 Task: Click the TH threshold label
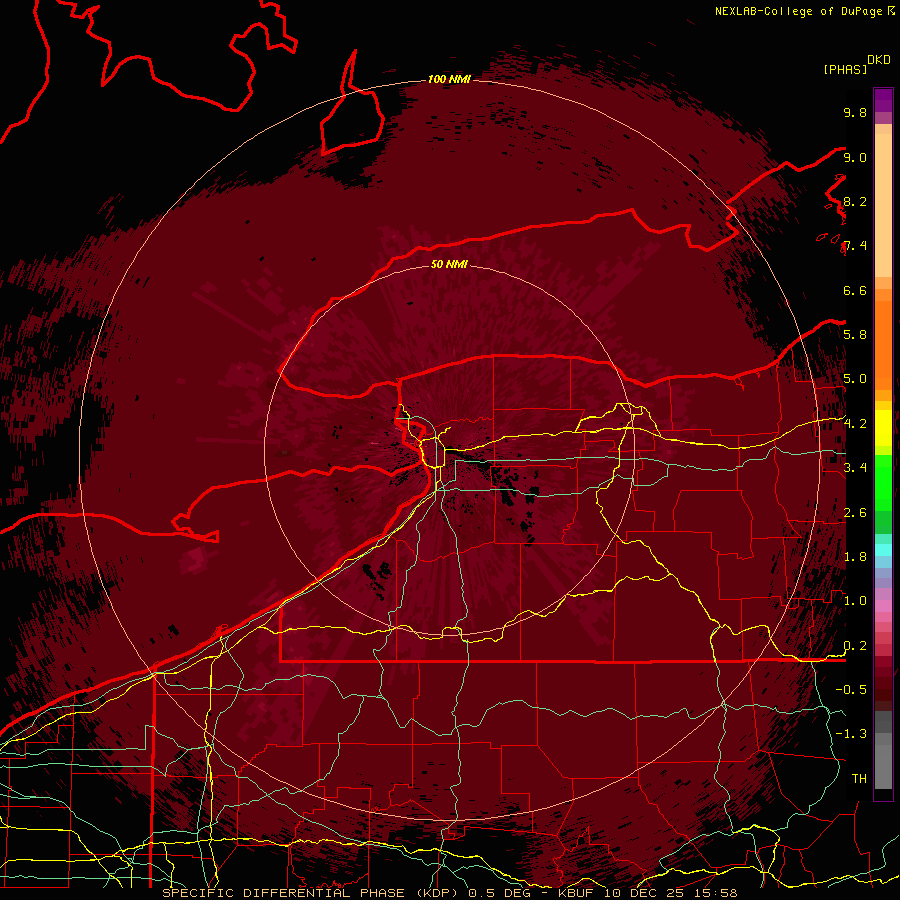click(x=859, y=779)
